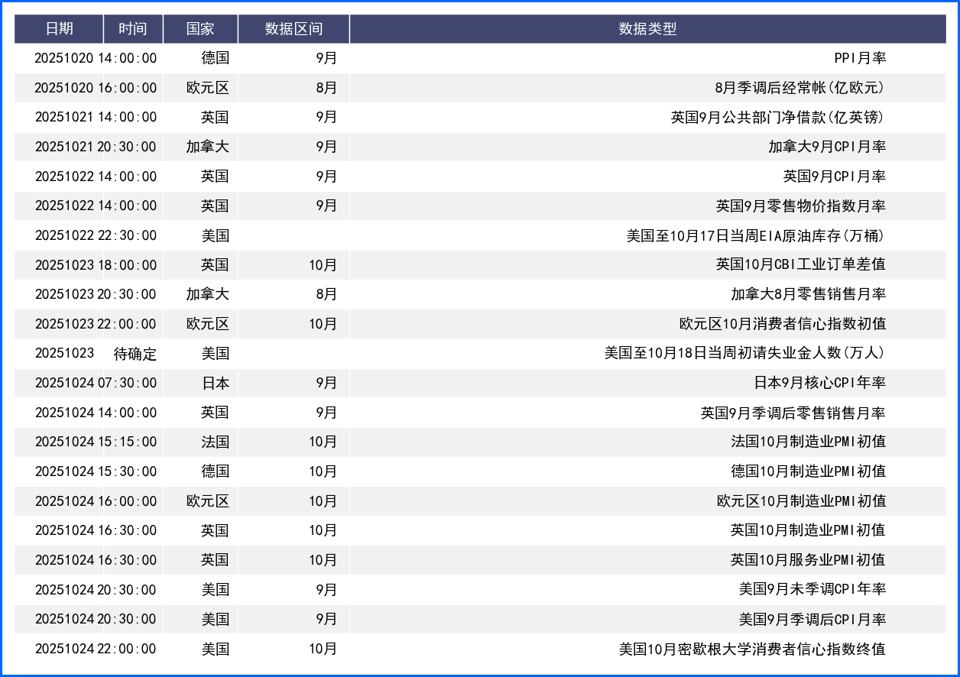The width and height of the screenshot is (960, 677).
Task: Select the 日本 country cell
Action: click(x=215, y=383)
